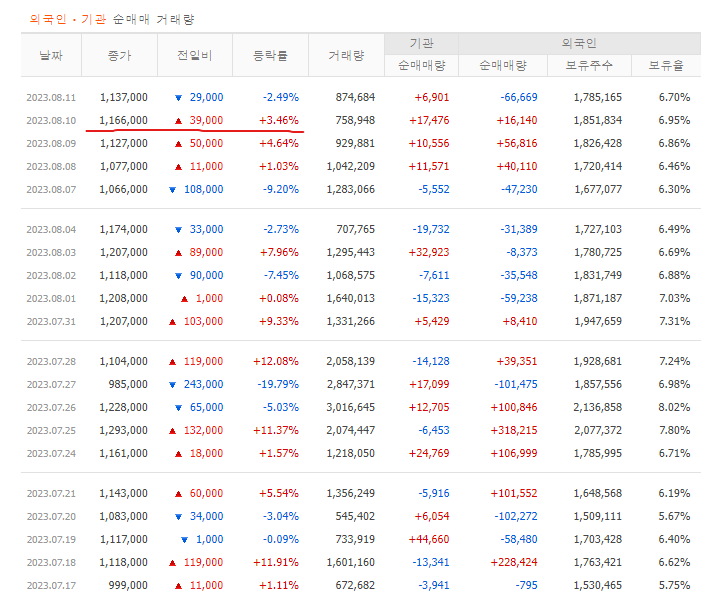Select the date 2023.07.21

(x=51, y=493)
